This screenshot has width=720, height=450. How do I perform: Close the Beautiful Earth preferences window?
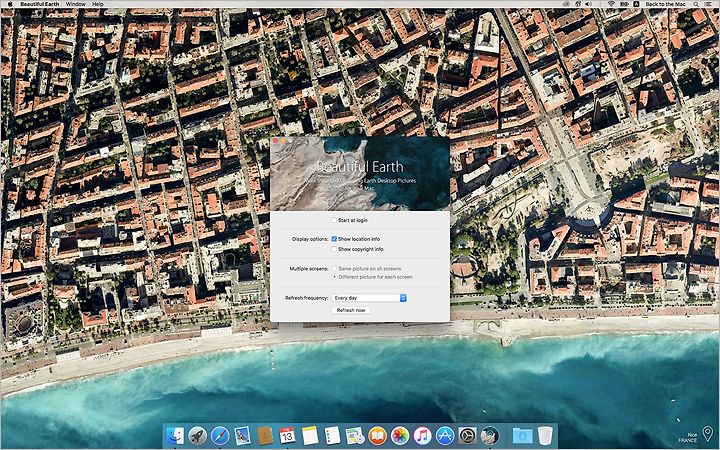pos(276,141)
